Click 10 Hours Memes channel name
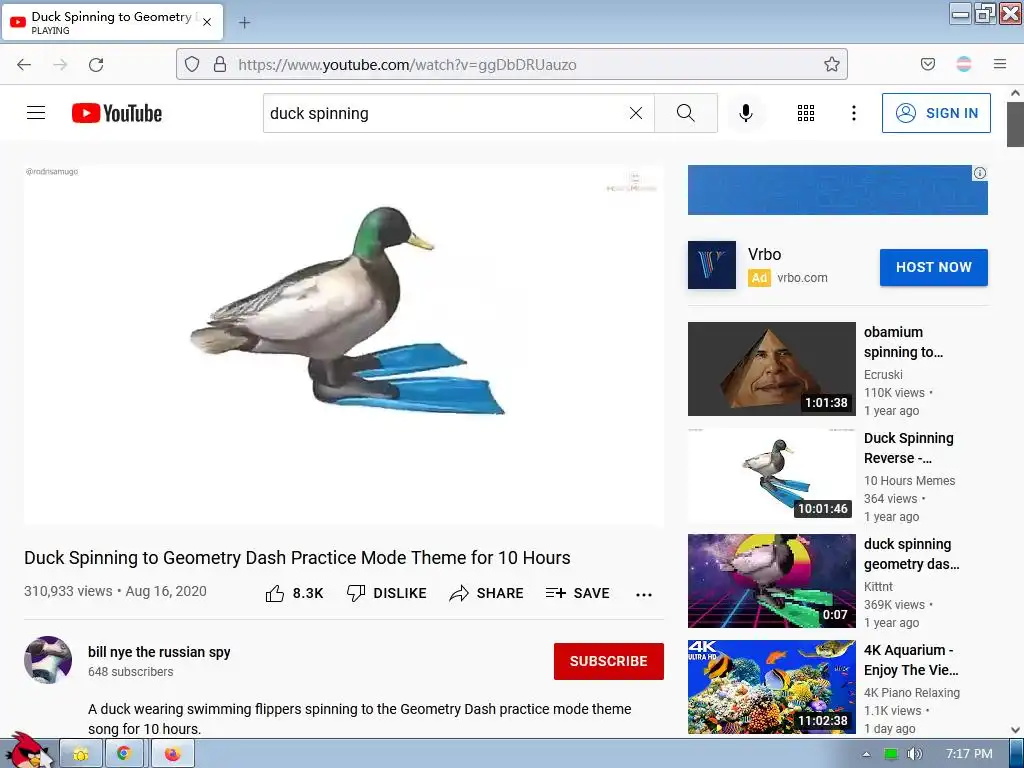Screen dimensions: 1024x768 909,480
